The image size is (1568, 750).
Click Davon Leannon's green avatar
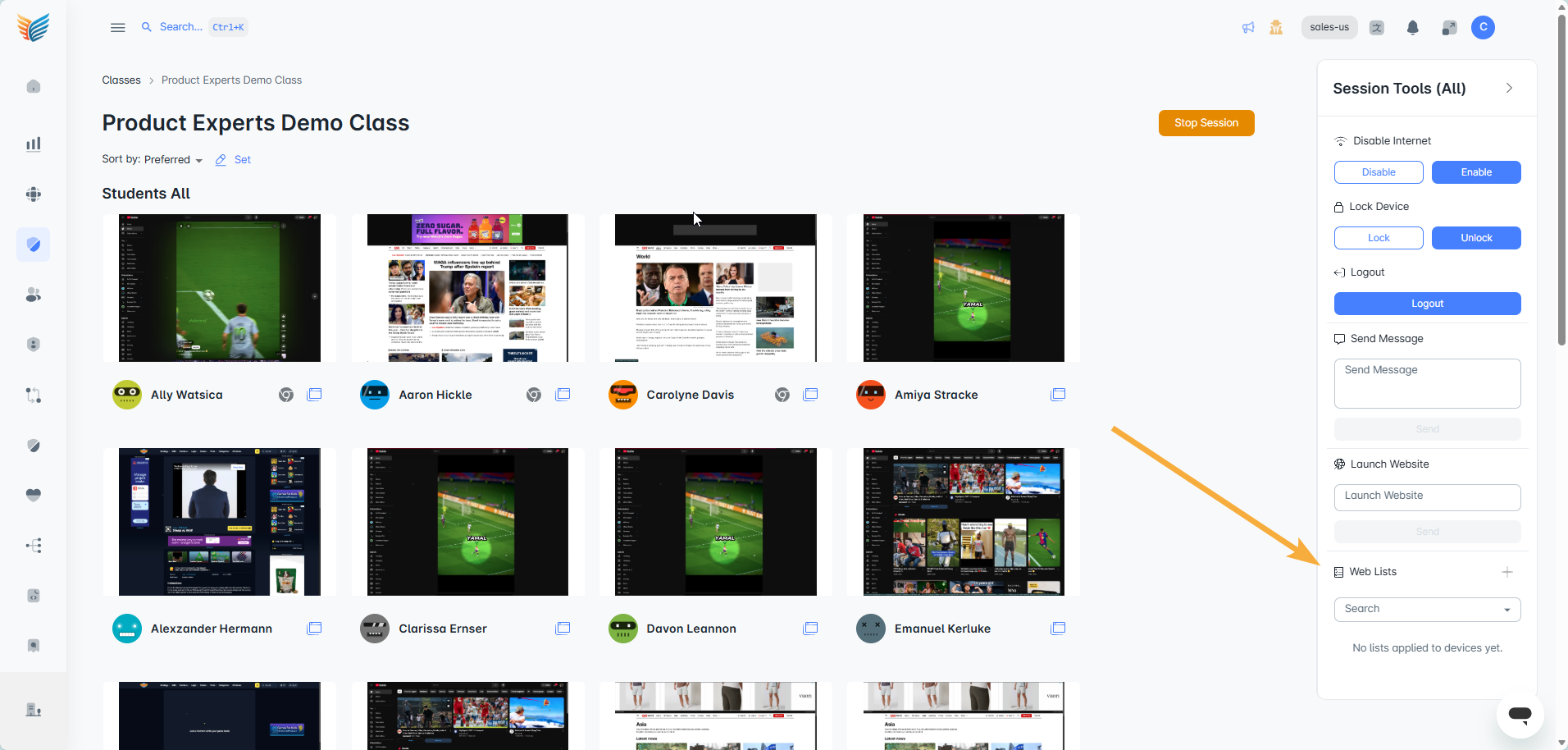(623, 629)
